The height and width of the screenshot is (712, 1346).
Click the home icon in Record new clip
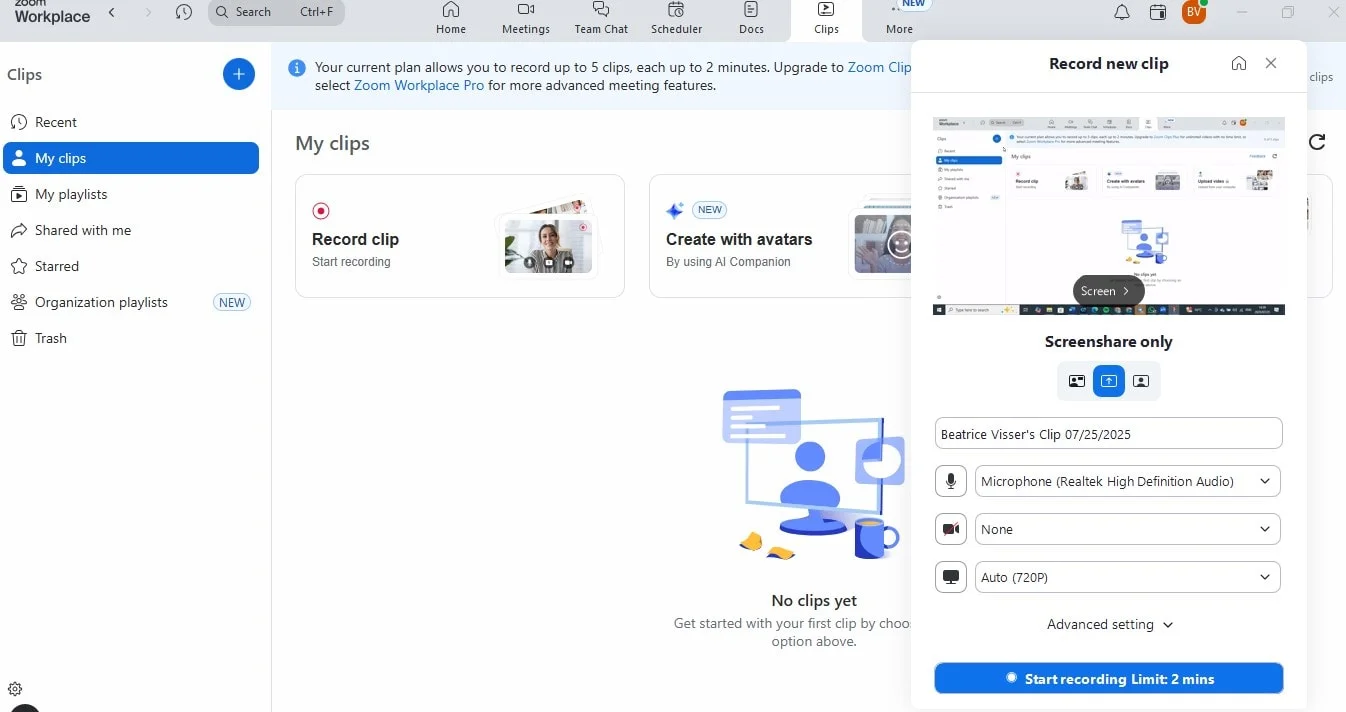1239,63
